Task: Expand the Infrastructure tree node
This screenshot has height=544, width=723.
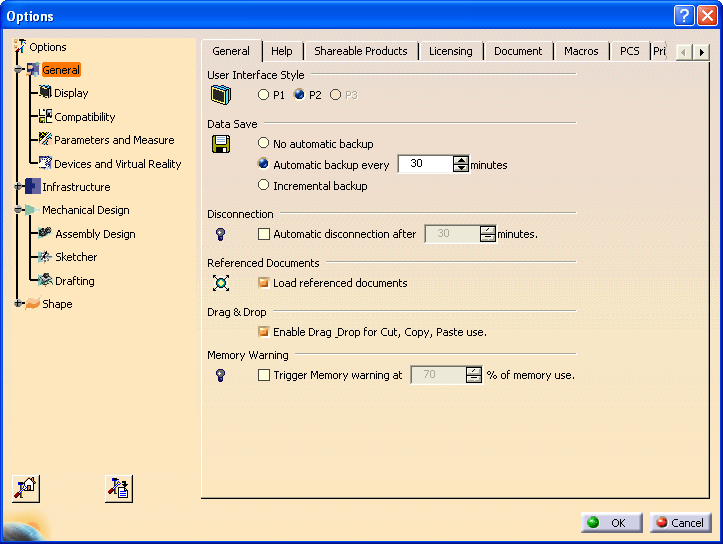Action: [x=17, y=187]
